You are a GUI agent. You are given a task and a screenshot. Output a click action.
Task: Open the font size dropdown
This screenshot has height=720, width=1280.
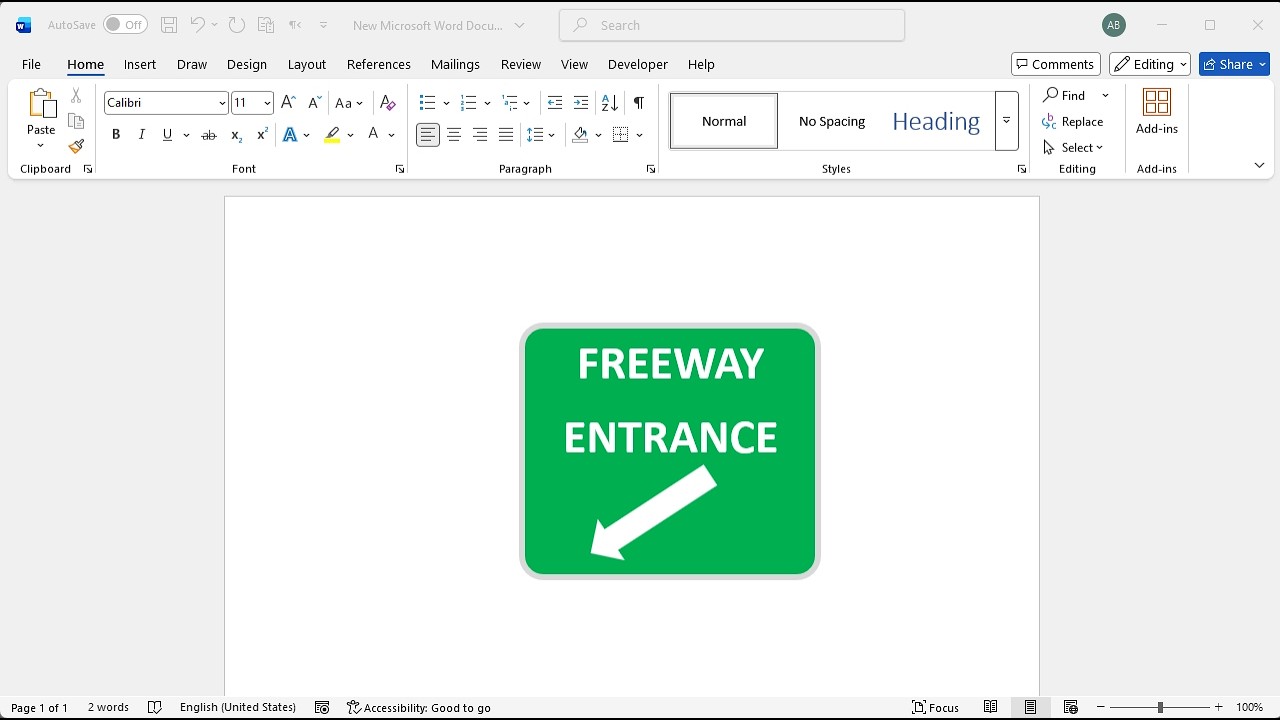coord(267,103)
